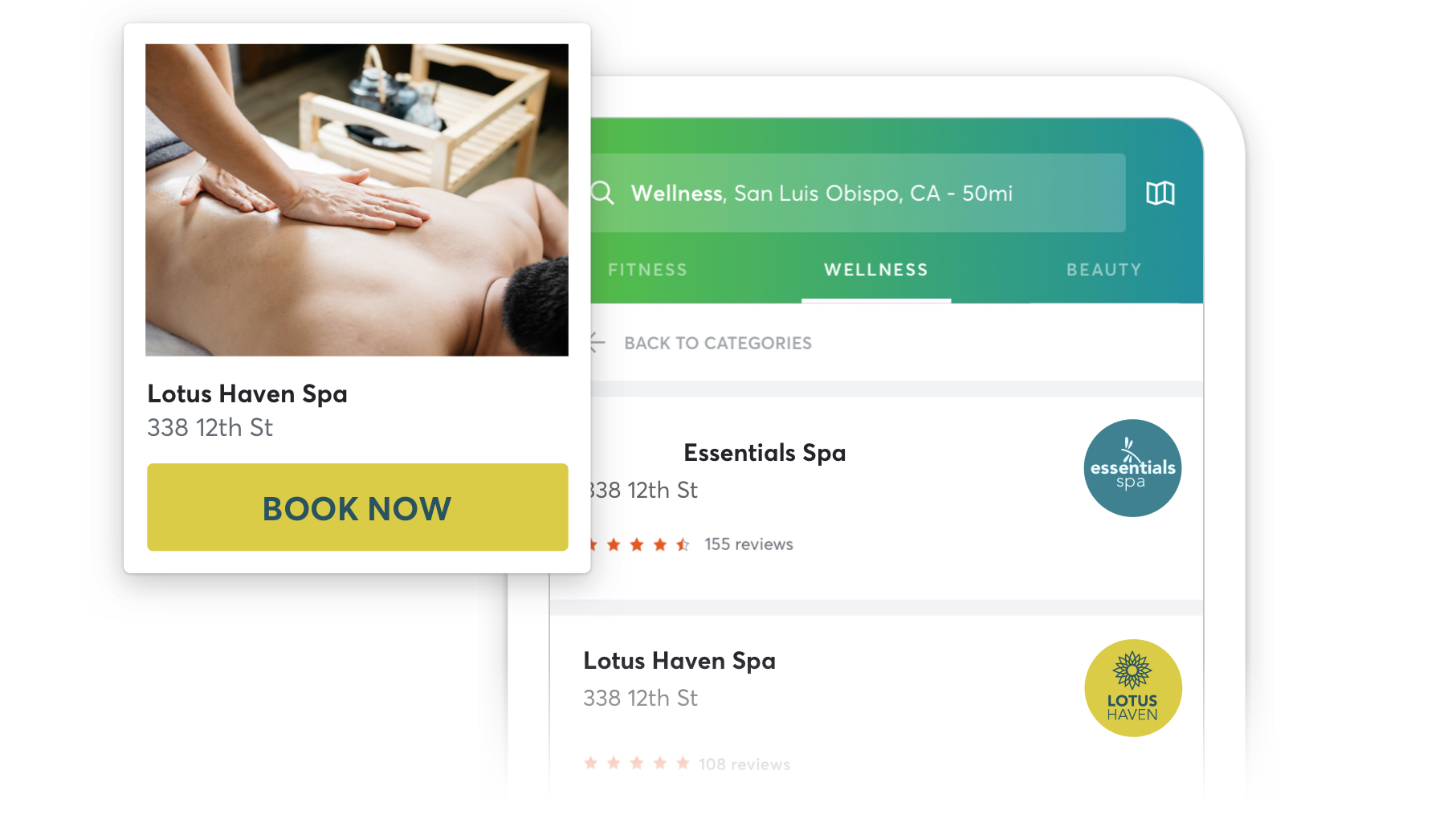Screen dimensions: 1456x819
Task: Go Back to Categories
Action: pos(718,343)
